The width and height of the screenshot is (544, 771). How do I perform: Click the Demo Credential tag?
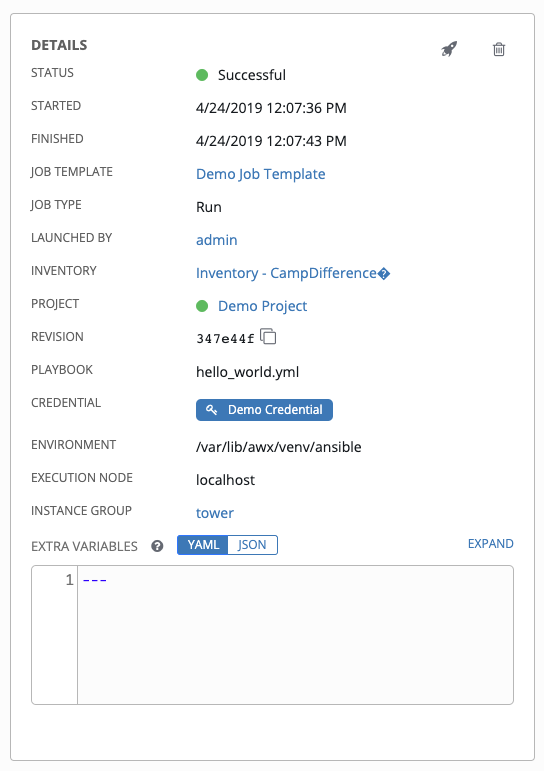(x=264, y=410)
